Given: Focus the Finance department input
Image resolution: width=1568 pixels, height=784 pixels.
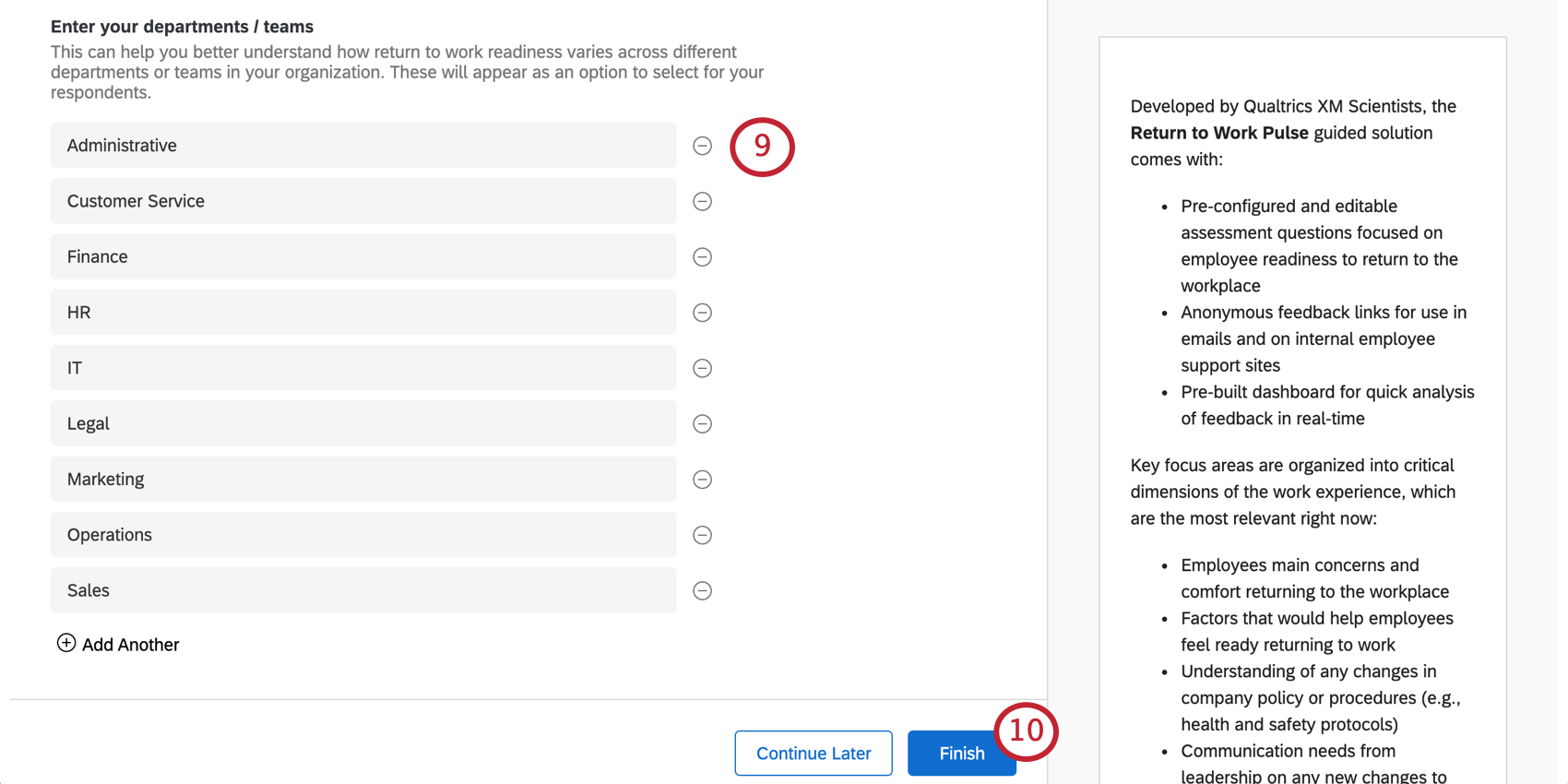Looking at the screenshot, I should (x=362, y=257).
